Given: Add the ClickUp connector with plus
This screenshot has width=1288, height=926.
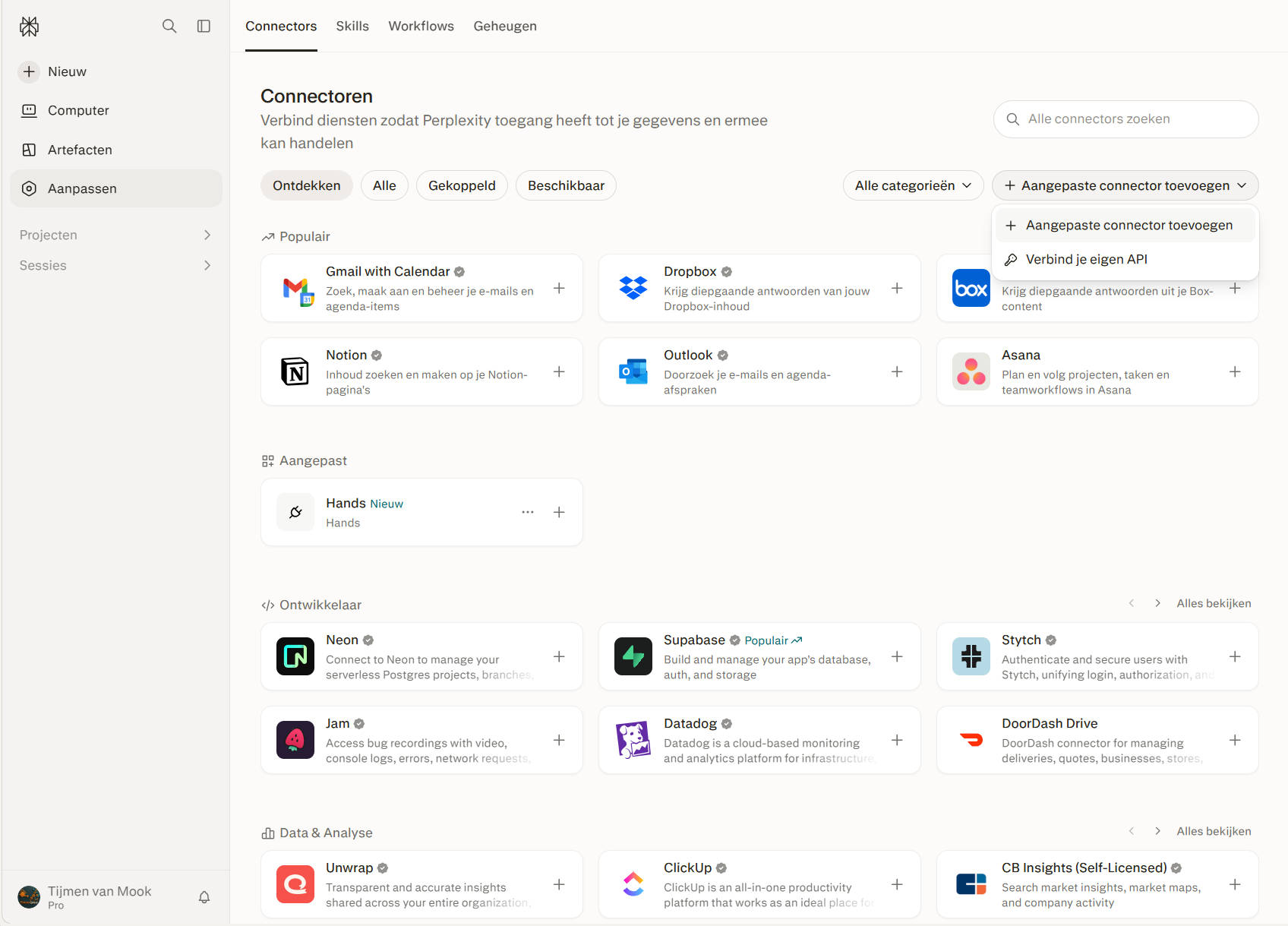Looking at the screenshot, I should 897,884.
